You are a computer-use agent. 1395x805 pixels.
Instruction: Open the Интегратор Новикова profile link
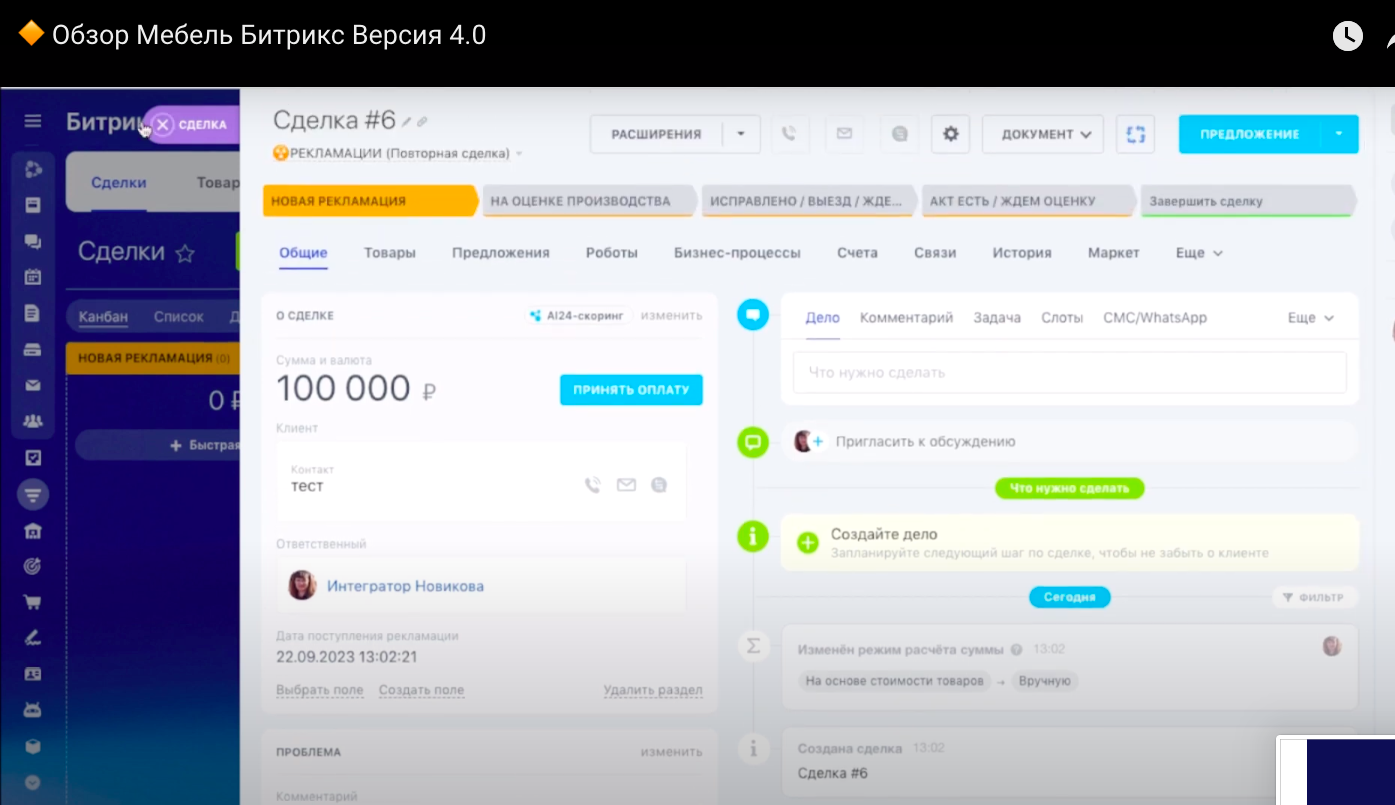click(x=405, y=586)
